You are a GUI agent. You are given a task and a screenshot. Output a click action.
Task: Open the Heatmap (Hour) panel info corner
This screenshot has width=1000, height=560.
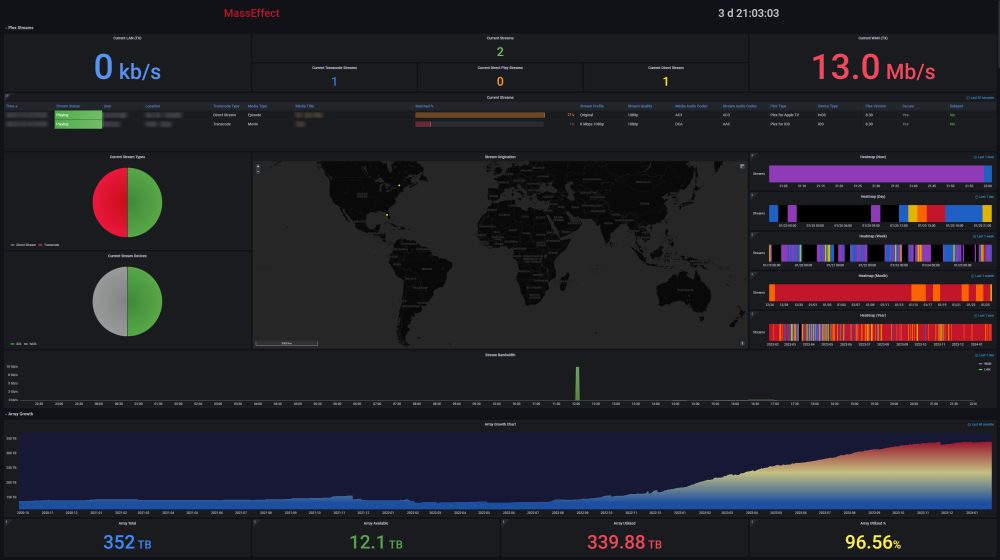click(753, 155)
